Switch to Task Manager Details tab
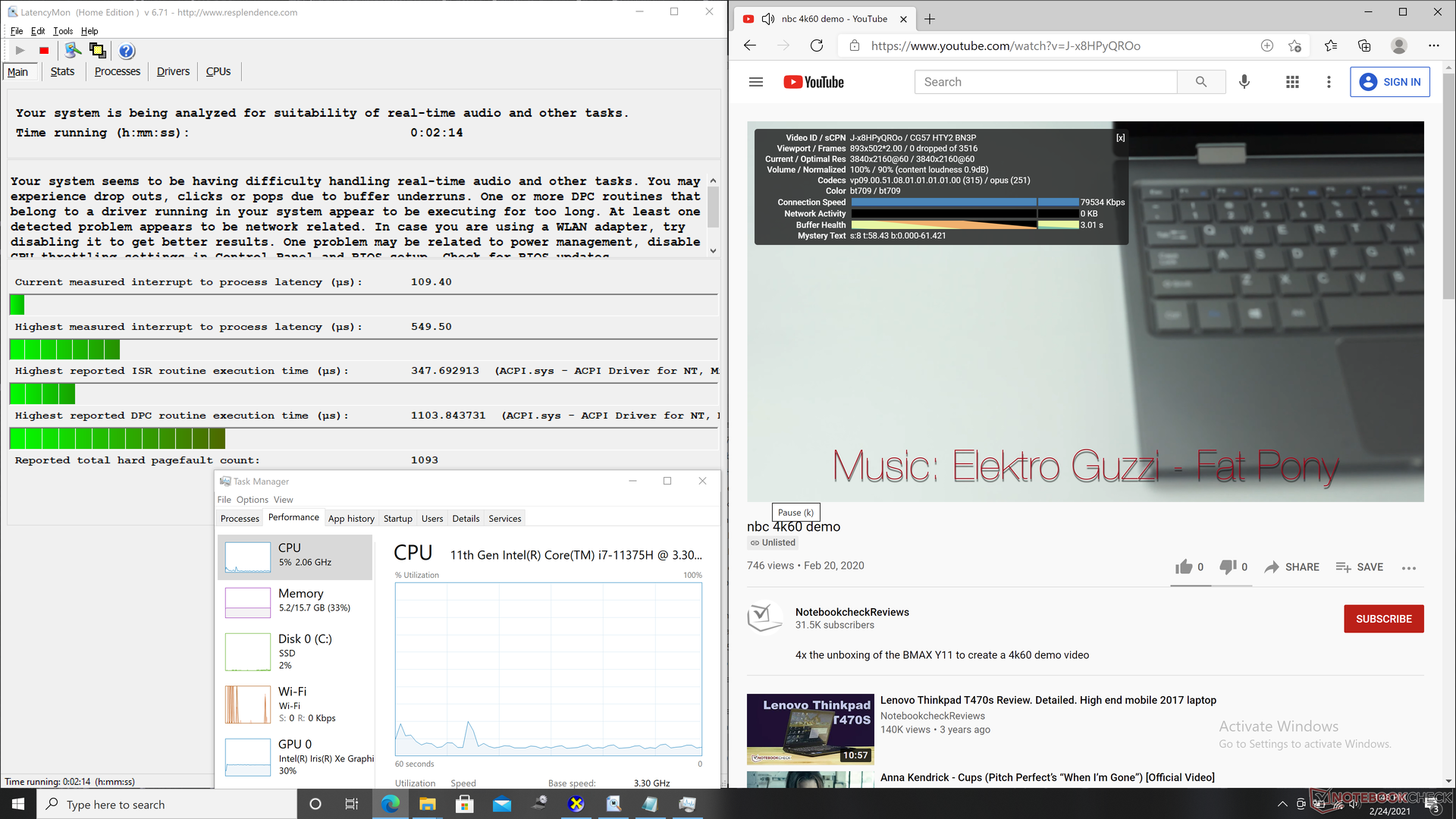 point(466,519)
